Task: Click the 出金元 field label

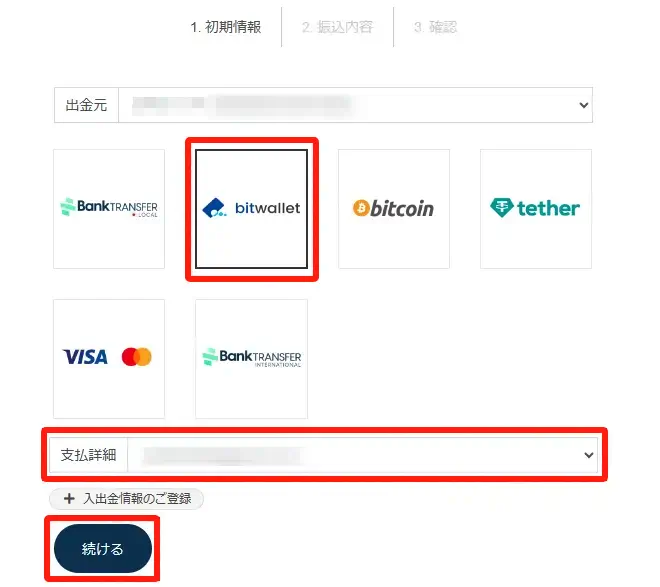Action: point(86,105)
